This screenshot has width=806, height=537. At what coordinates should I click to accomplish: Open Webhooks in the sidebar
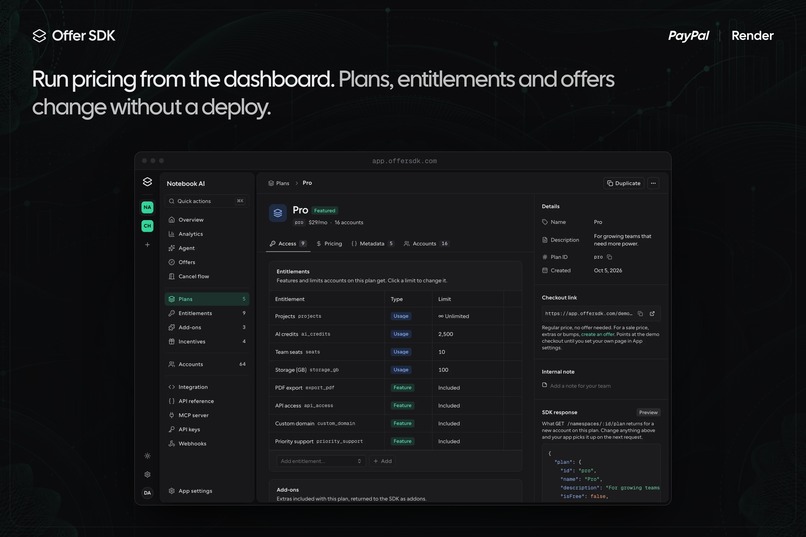click(207, 443)
